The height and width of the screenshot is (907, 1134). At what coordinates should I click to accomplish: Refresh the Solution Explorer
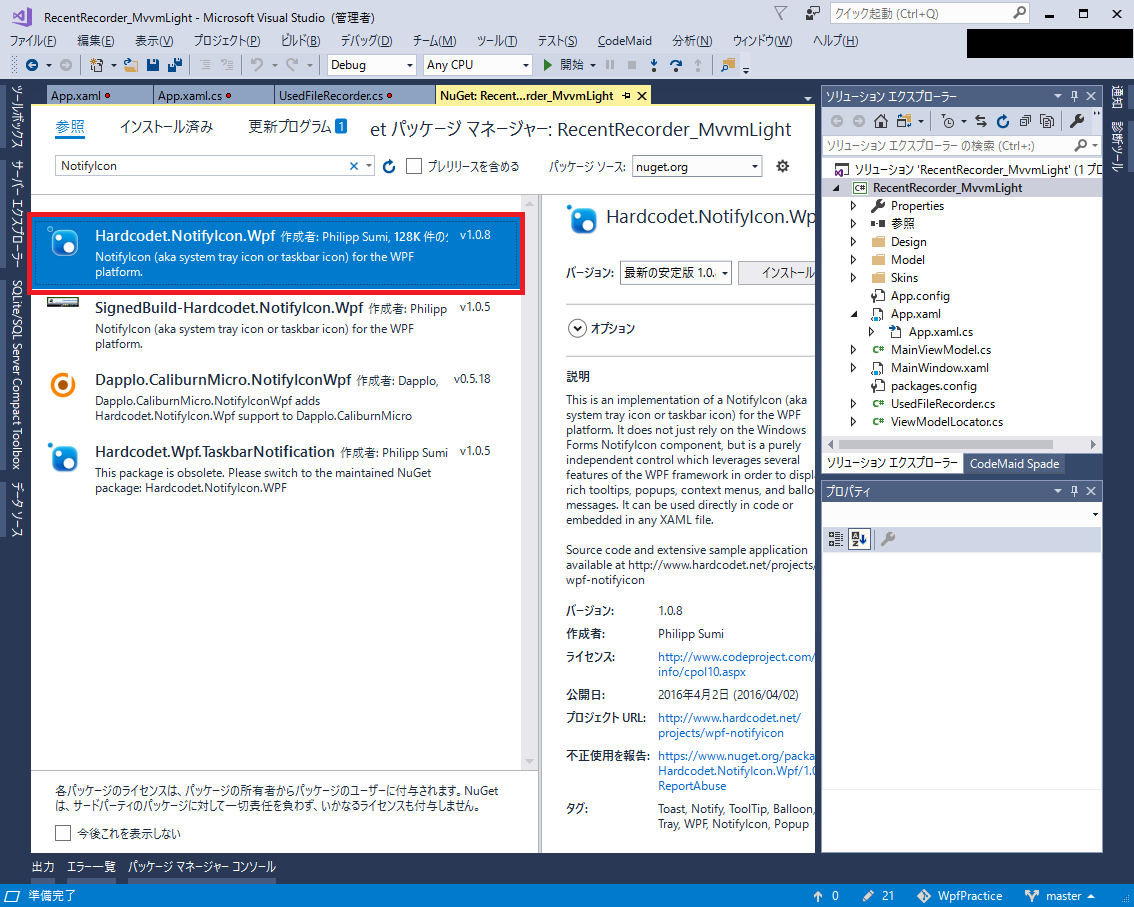1002,121
